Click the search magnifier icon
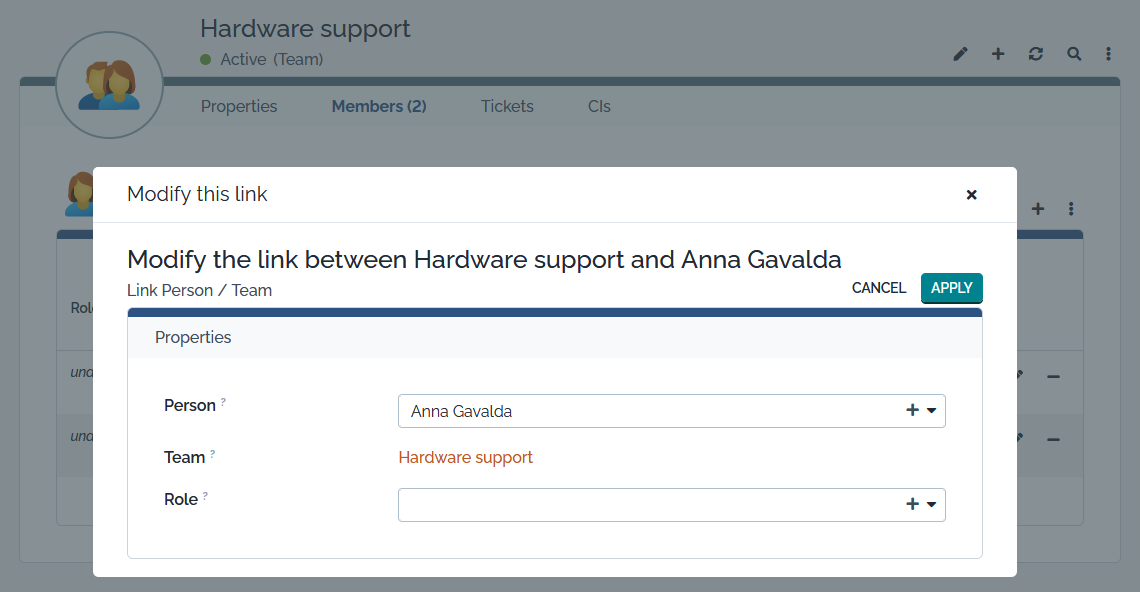The height and width of the screenshot is (592, 1140). [x=1074, y=54]
